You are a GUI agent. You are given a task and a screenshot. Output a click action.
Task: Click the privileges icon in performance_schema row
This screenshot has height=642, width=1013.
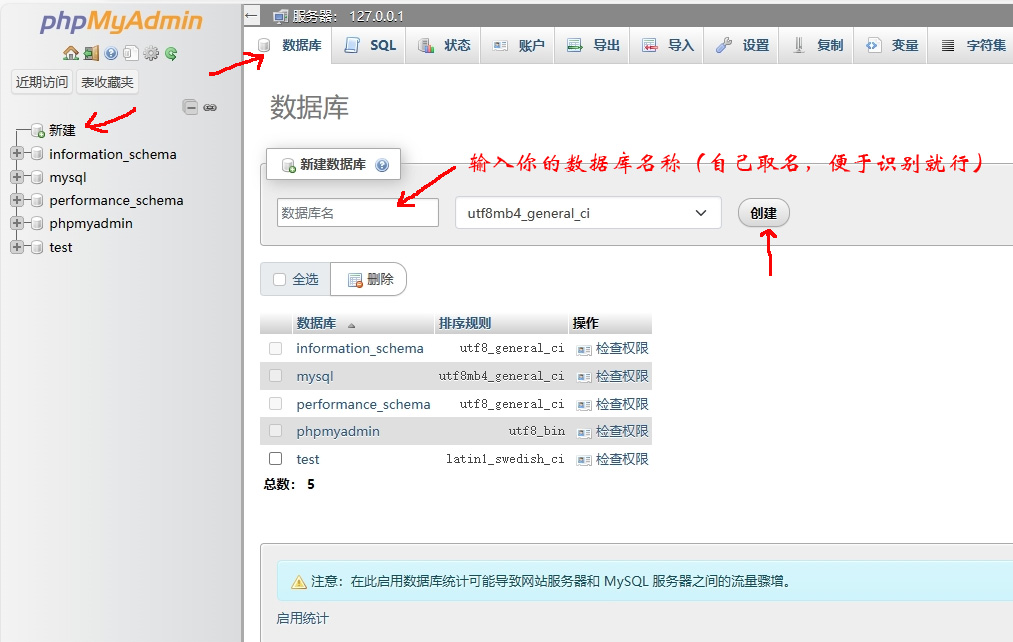(x=584, y=405)
